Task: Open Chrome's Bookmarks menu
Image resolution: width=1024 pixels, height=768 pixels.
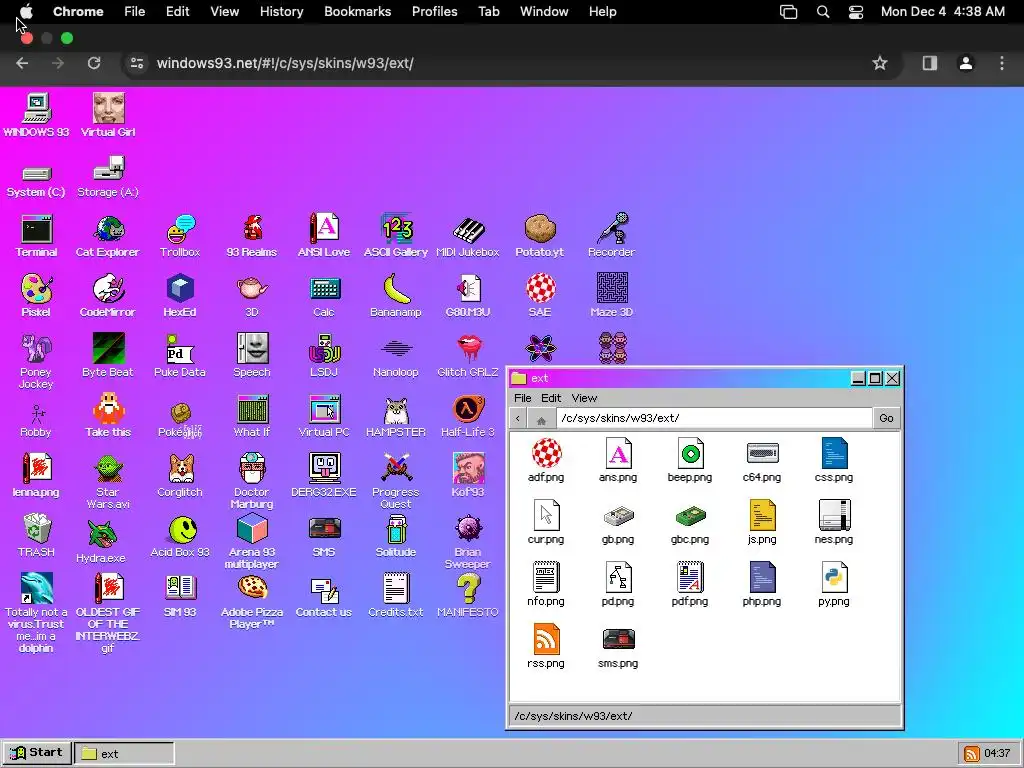Action: click(358, 12)
